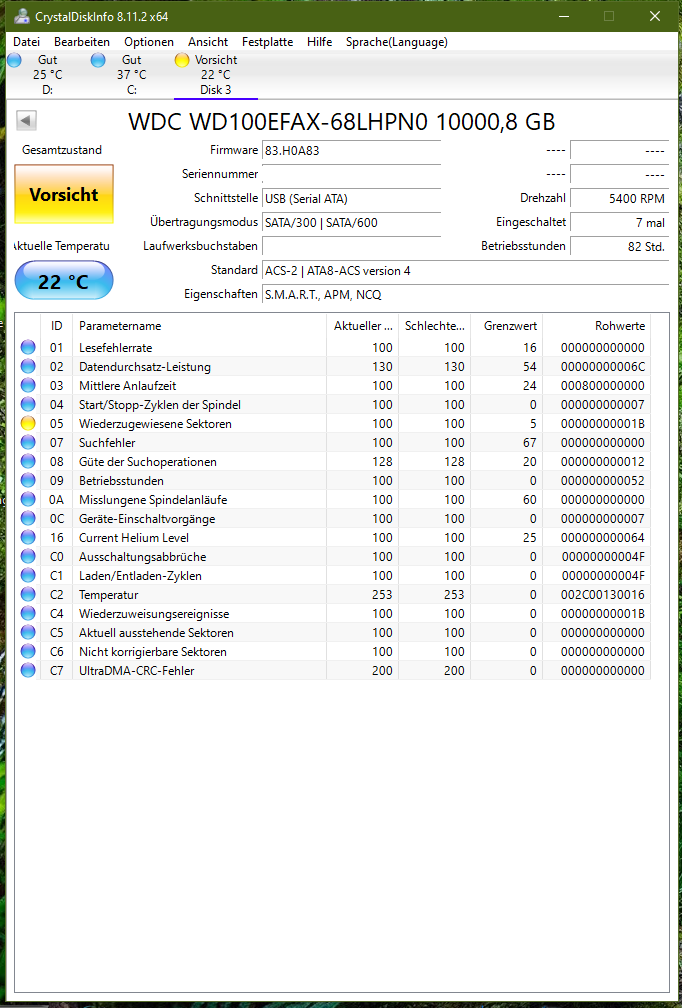Click the Standard field ACS-2 | ATA8-ACS version 4
Image resolution: width=682 pixels, height=1008 pixels.
[x=465, y=271]
